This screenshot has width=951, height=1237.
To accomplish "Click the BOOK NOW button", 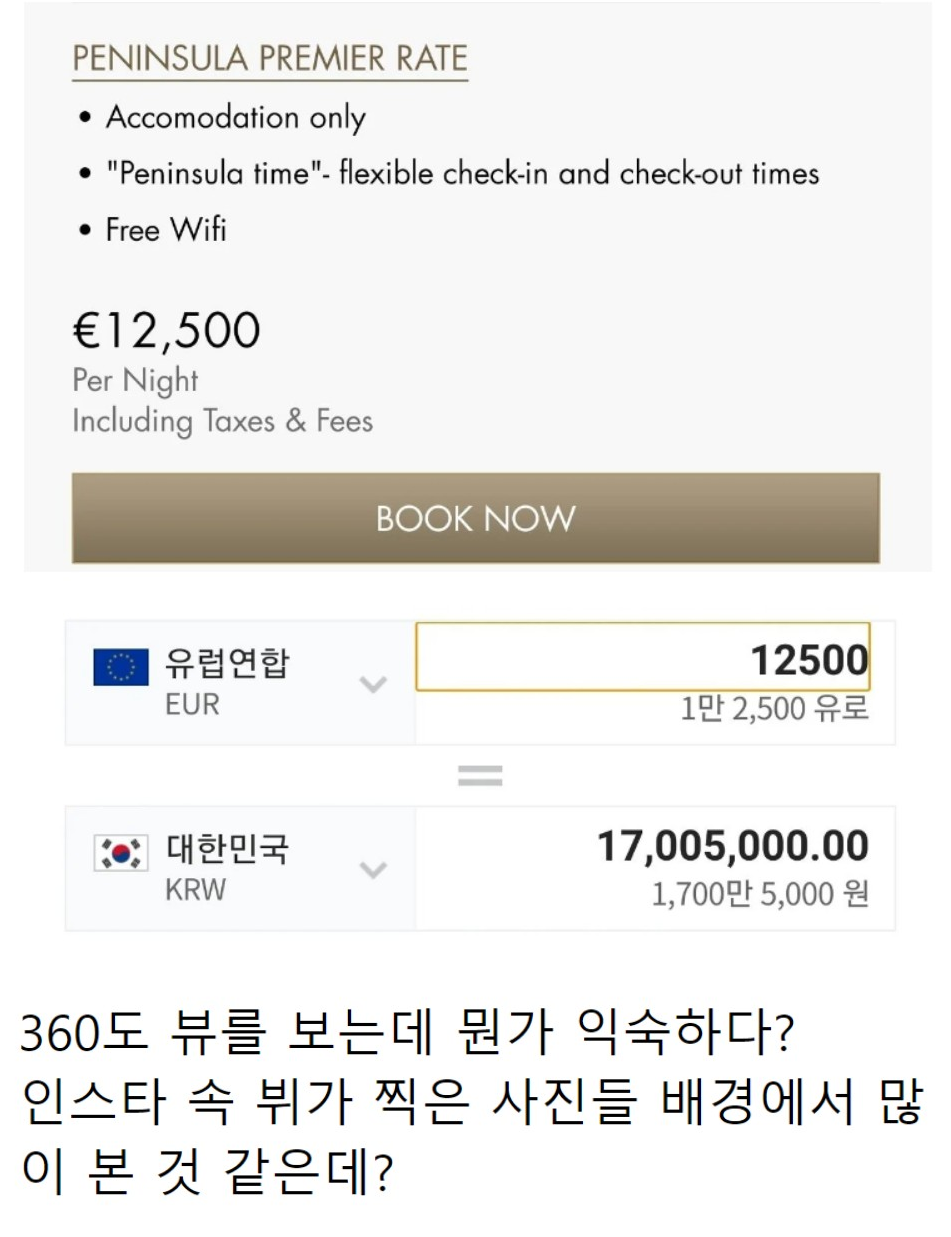I will pos(475,518).
